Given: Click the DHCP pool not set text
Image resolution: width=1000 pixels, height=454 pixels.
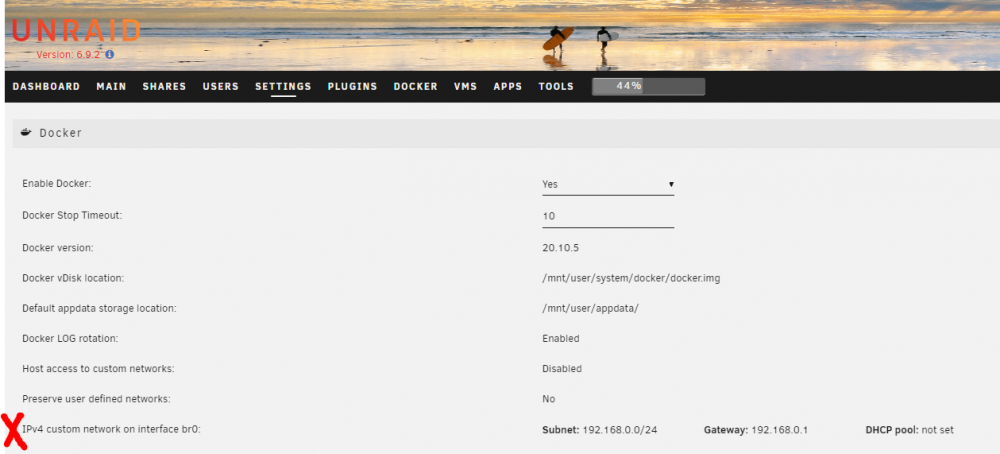Looking at the screenshot, I should (x=909, y=430).
